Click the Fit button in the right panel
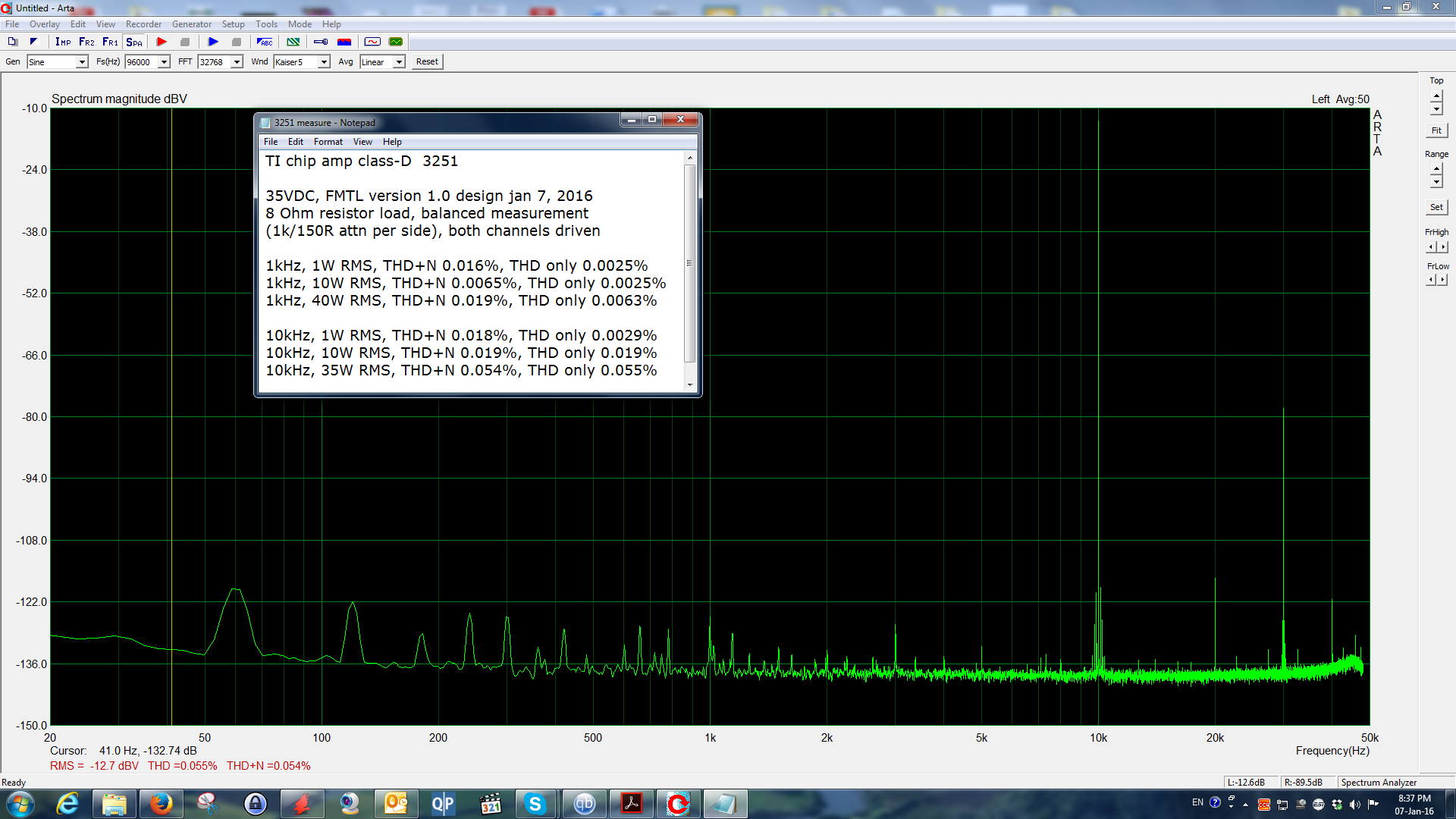The width and height of the screenshot is (1456, 819). point(1436,130)
